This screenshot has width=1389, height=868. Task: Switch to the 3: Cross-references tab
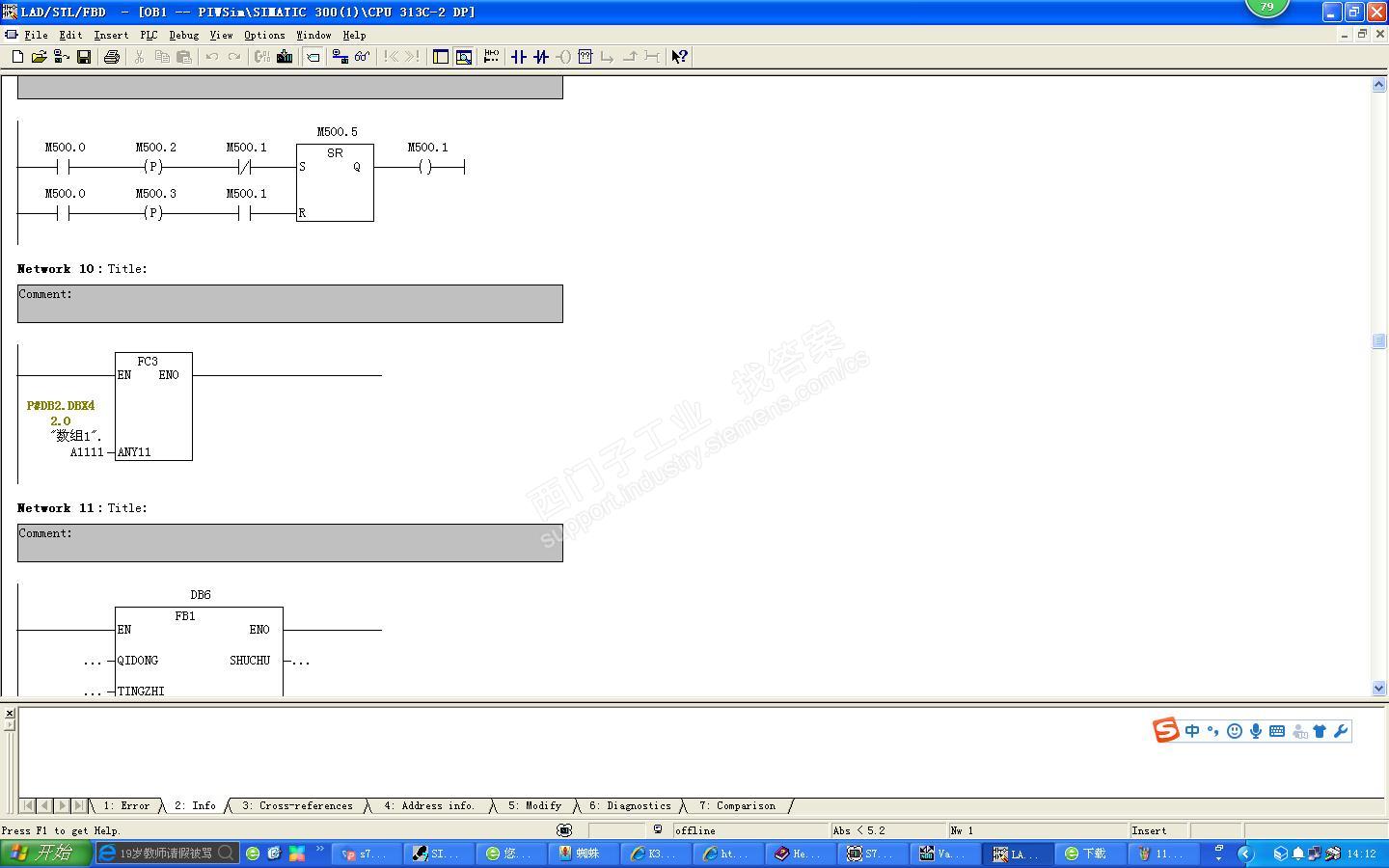[x=297, y=805]
